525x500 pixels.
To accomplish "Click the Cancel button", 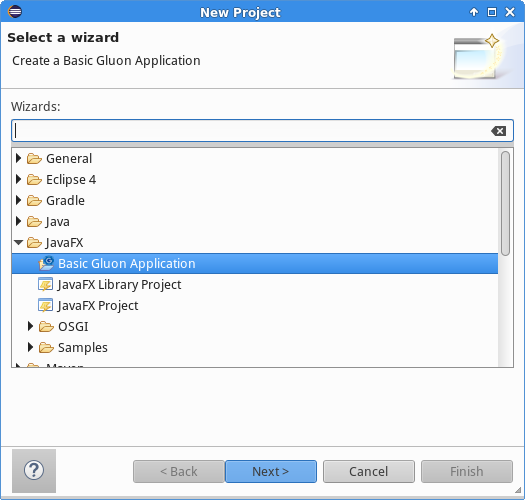I will tap(369, 472).
